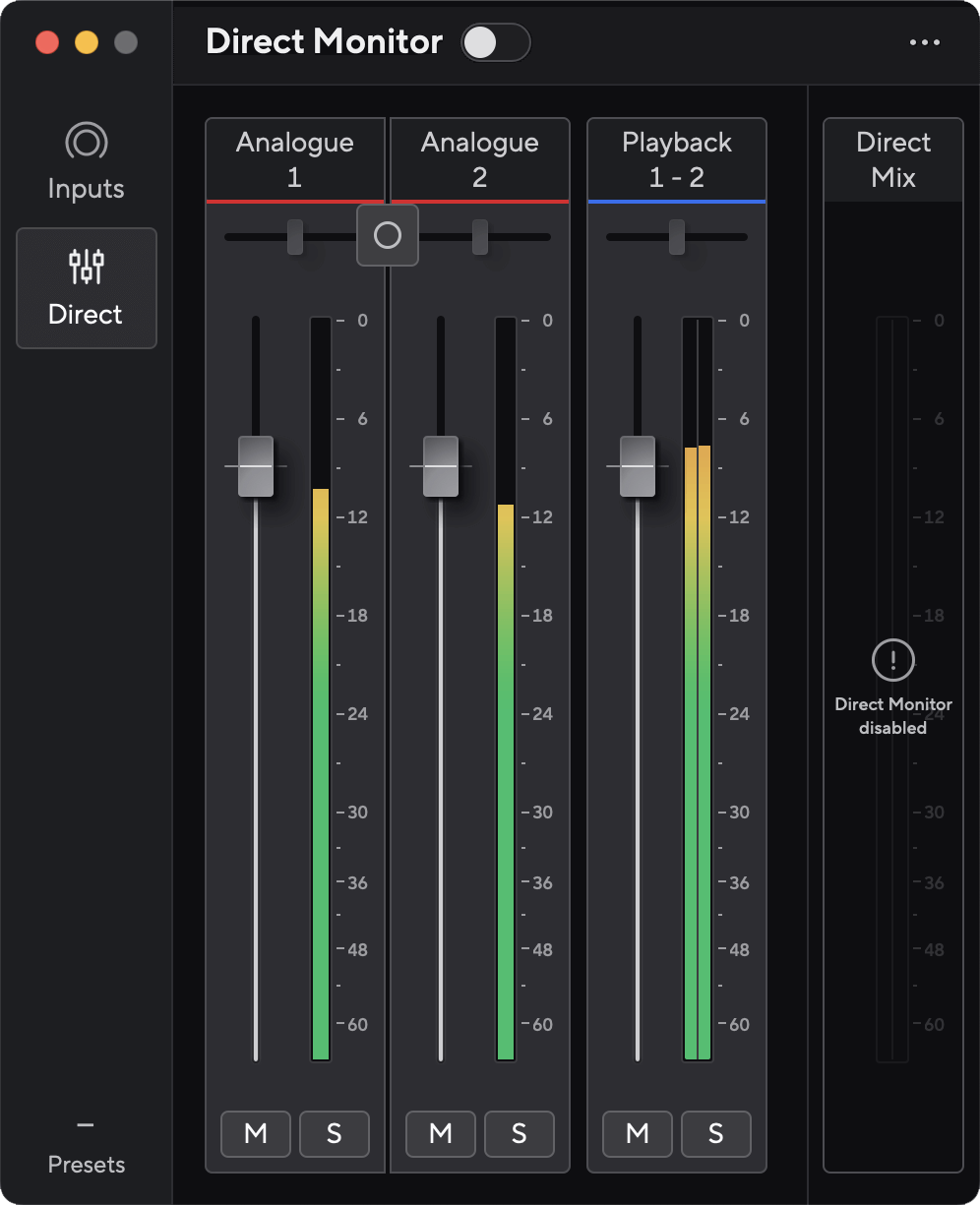Click the Analogue 2 pan slider handle

coord(480,237)
